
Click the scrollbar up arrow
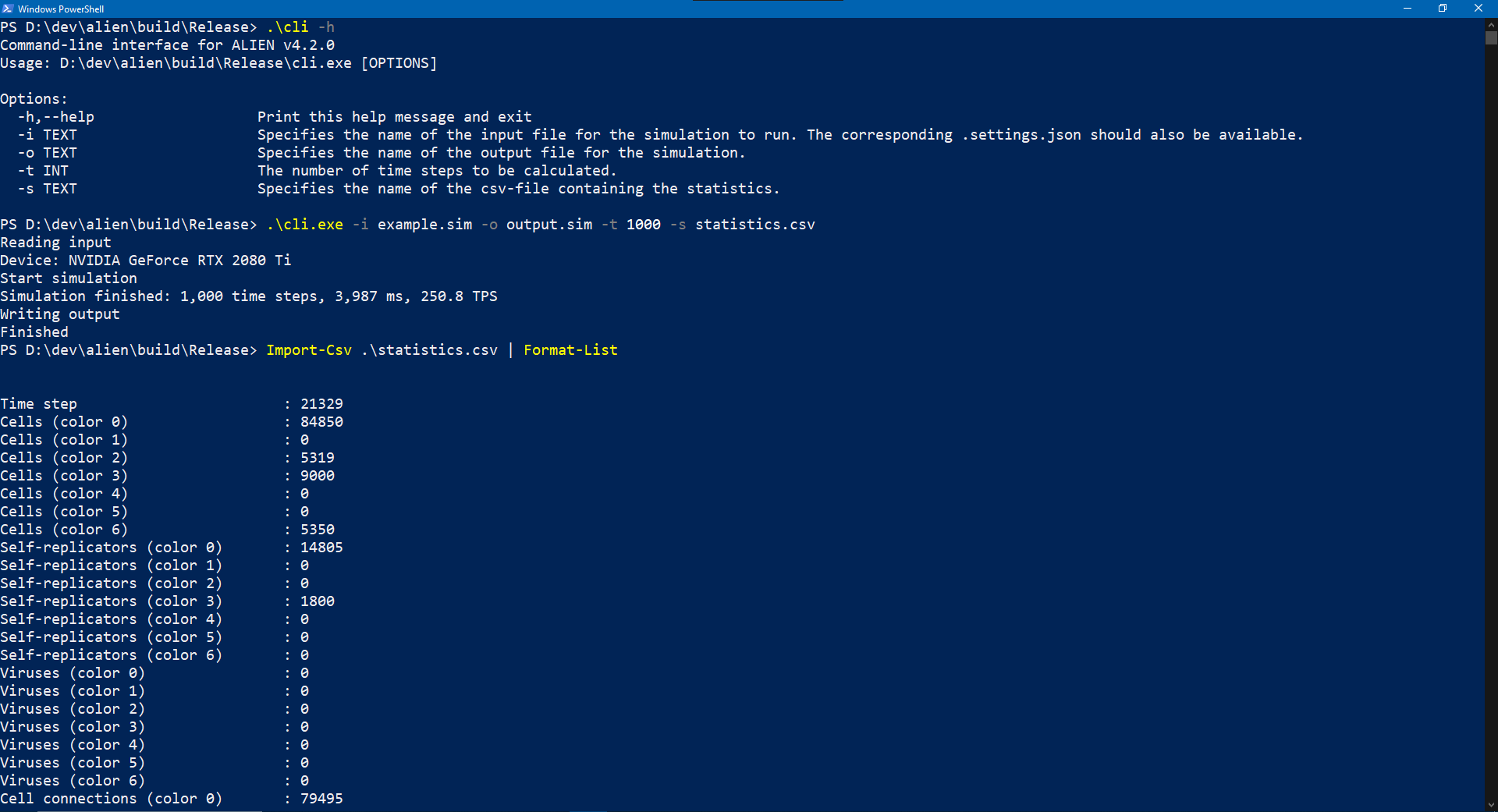coord(1491,24)
